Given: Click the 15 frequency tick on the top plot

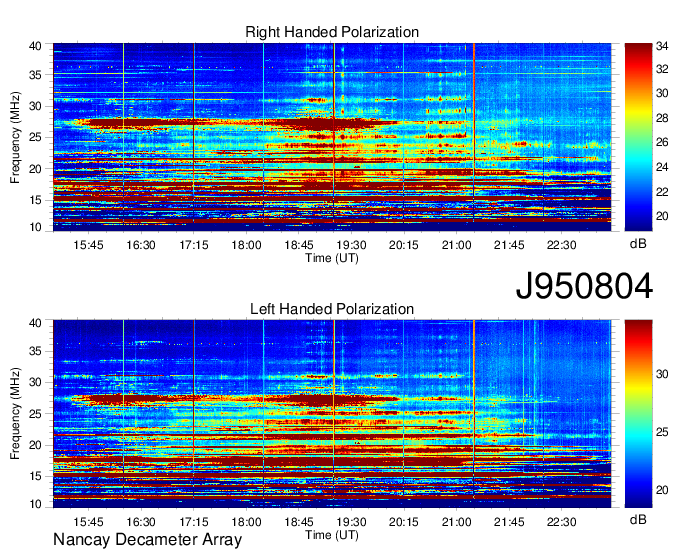Looking at the screenshot, I should [36, 200].
